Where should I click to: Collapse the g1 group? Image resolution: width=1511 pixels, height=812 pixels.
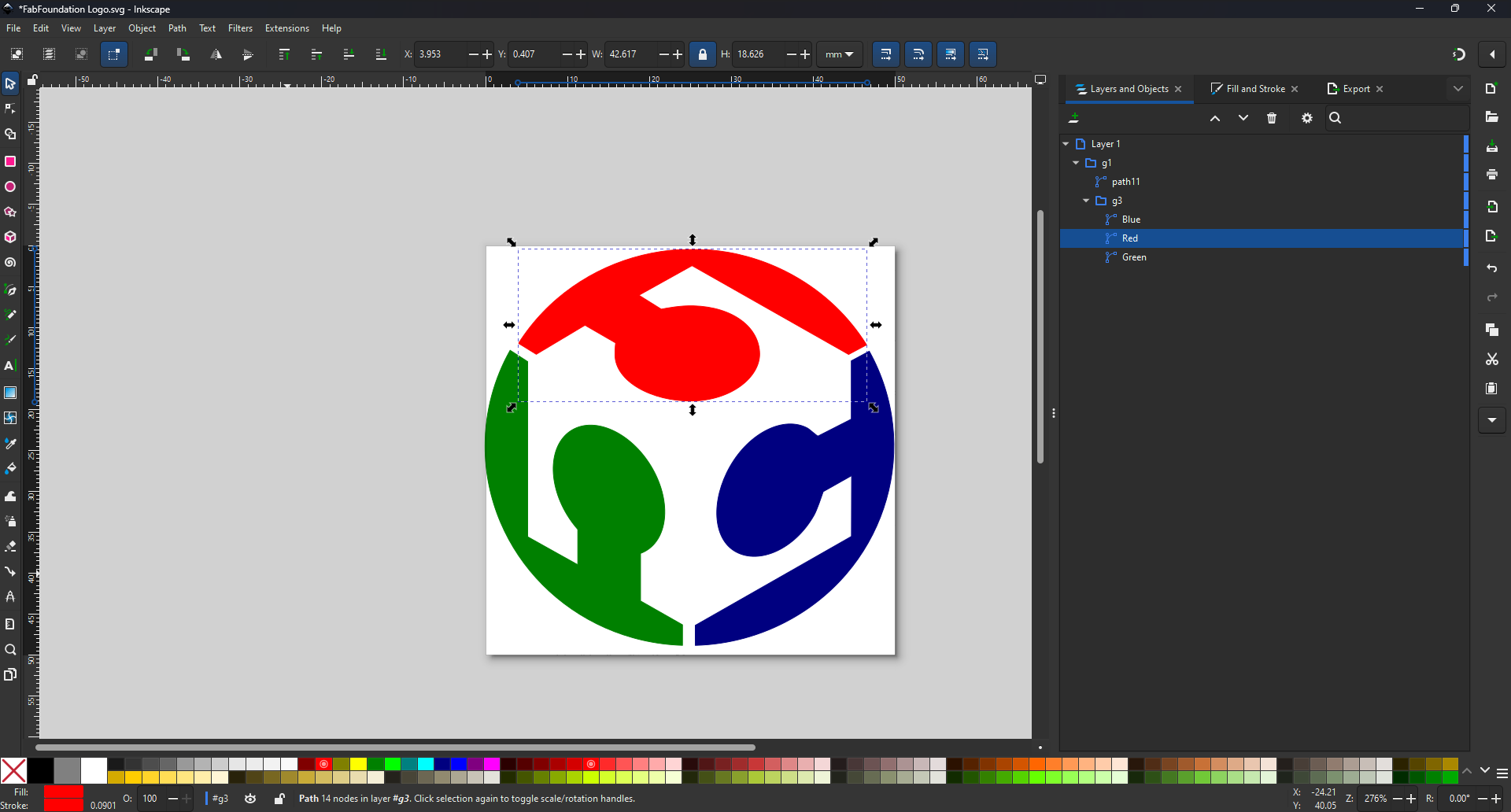1076,163
